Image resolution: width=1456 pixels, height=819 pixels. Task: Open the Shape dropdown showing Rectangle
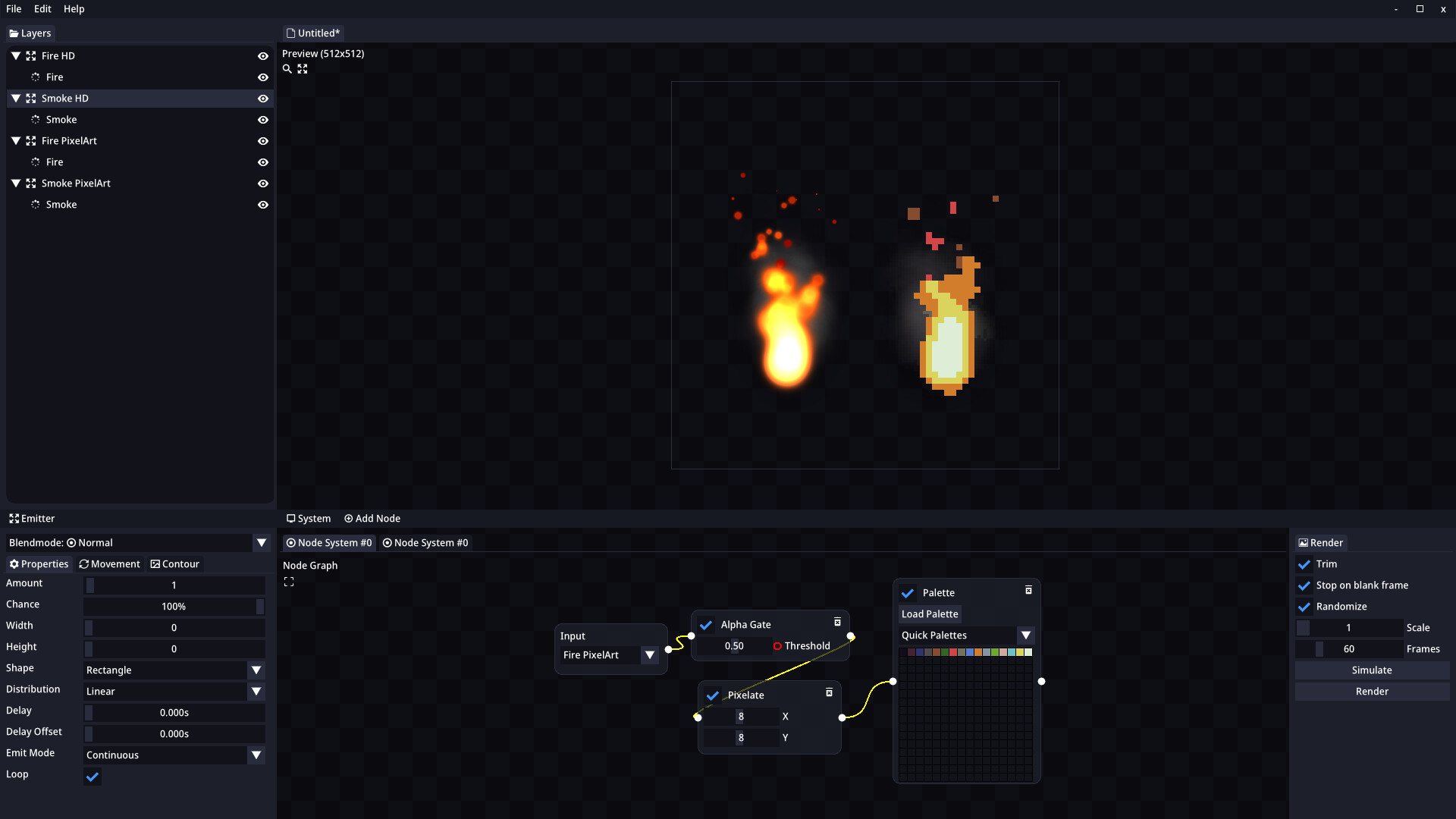[256, 670]
